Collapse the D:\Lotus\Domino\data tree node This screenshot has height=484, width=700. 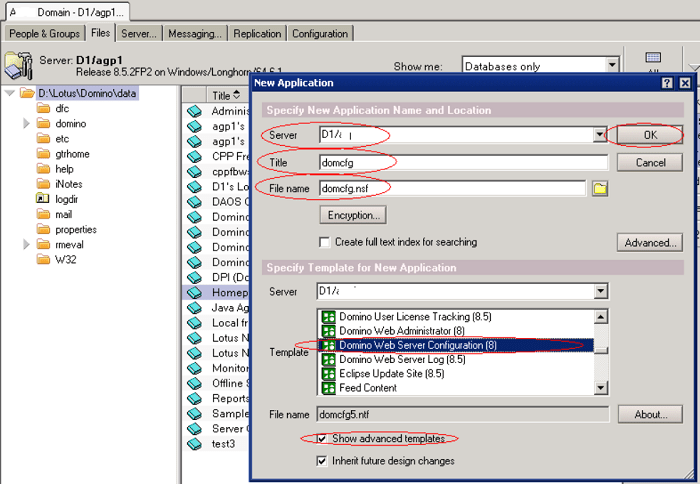point(10,93)
